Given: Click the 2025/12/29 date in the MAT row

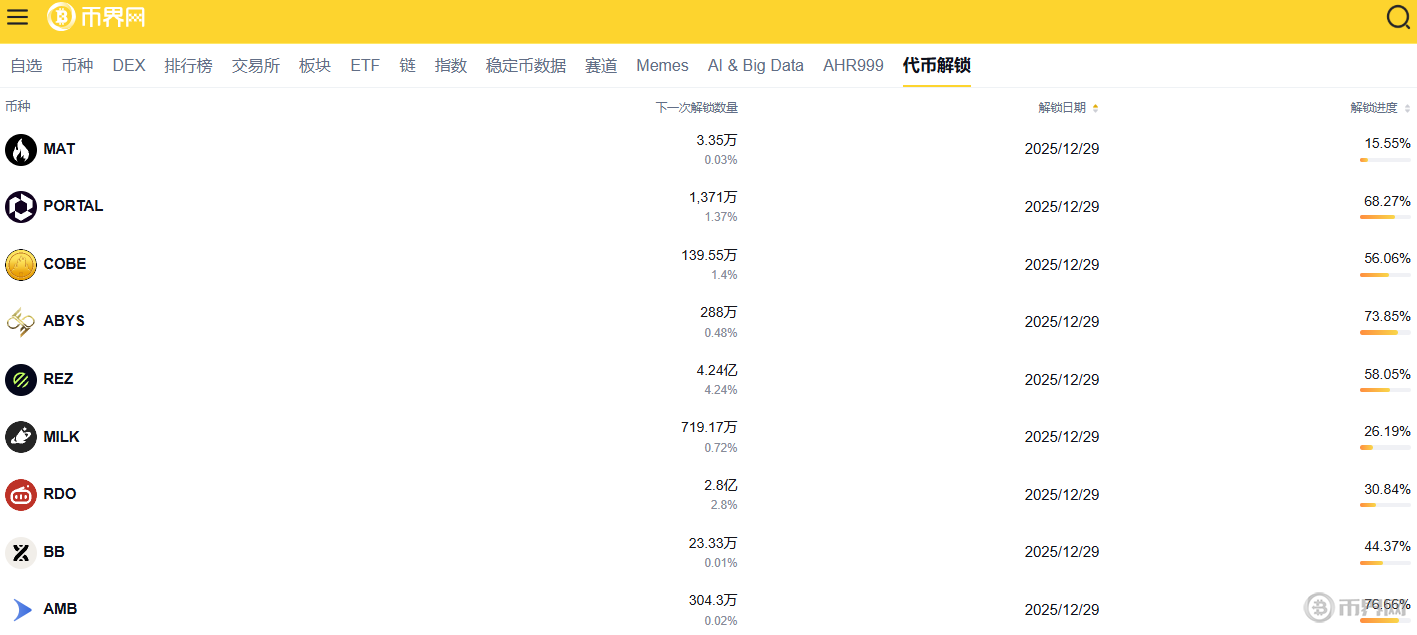Looking at the screenshot, I should 1061,148.
